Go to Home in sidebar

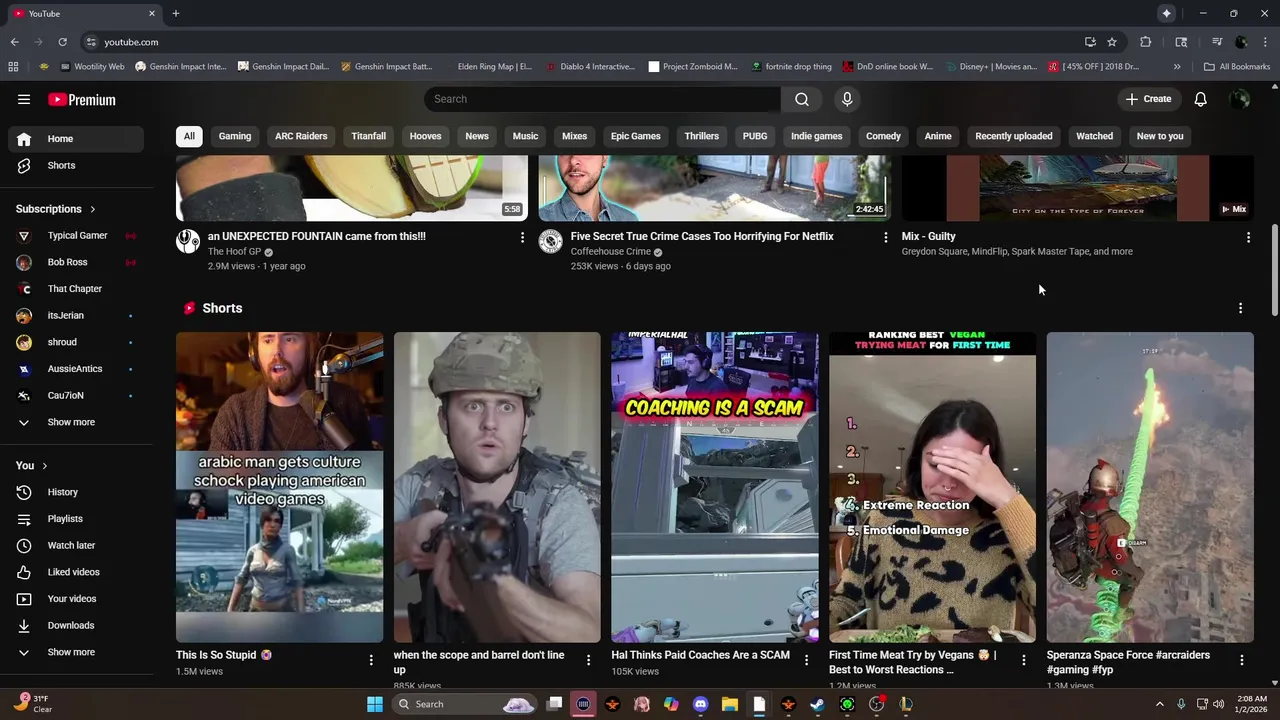76,139
